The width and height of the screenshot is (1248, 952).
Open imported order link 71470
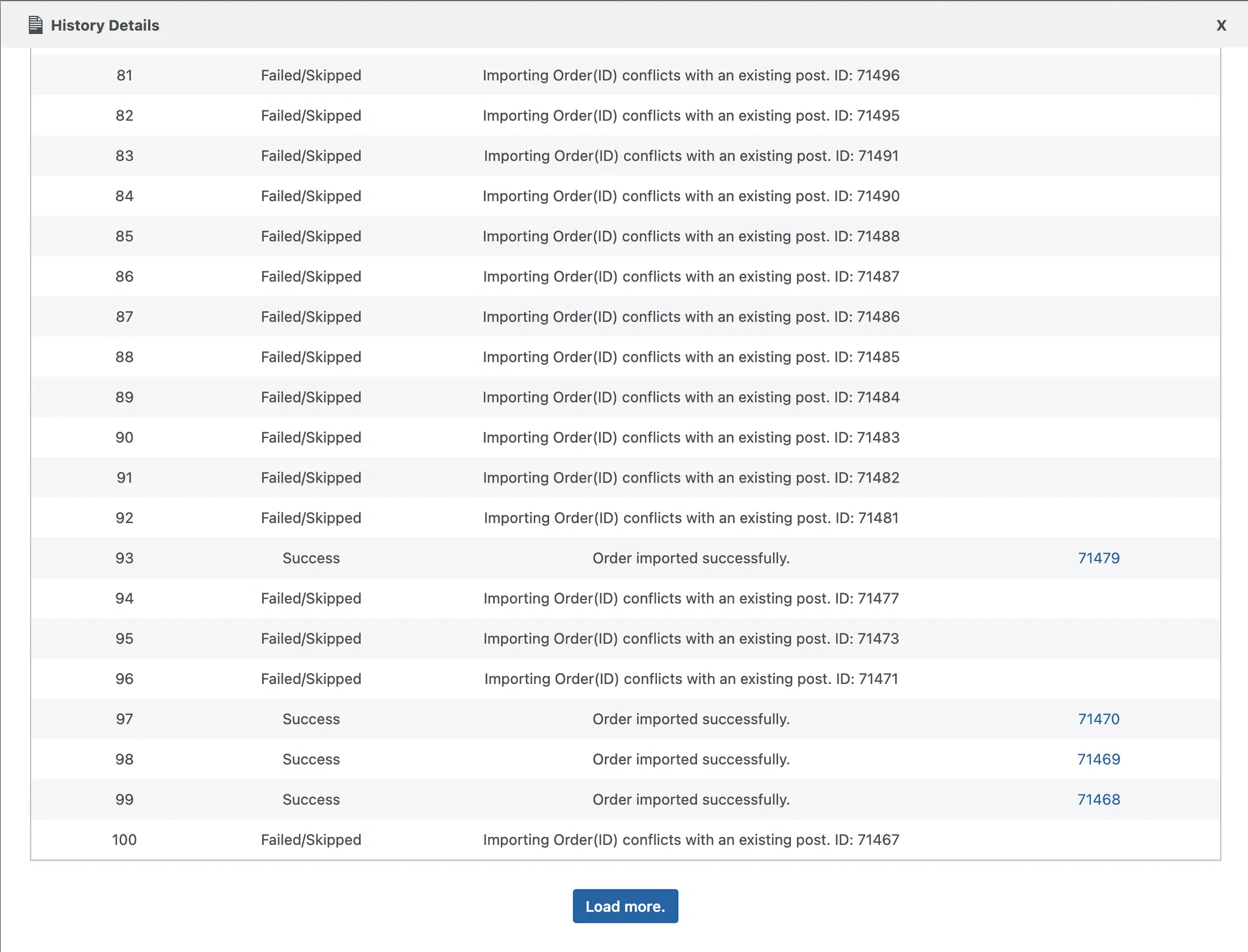pos(1098,719)
